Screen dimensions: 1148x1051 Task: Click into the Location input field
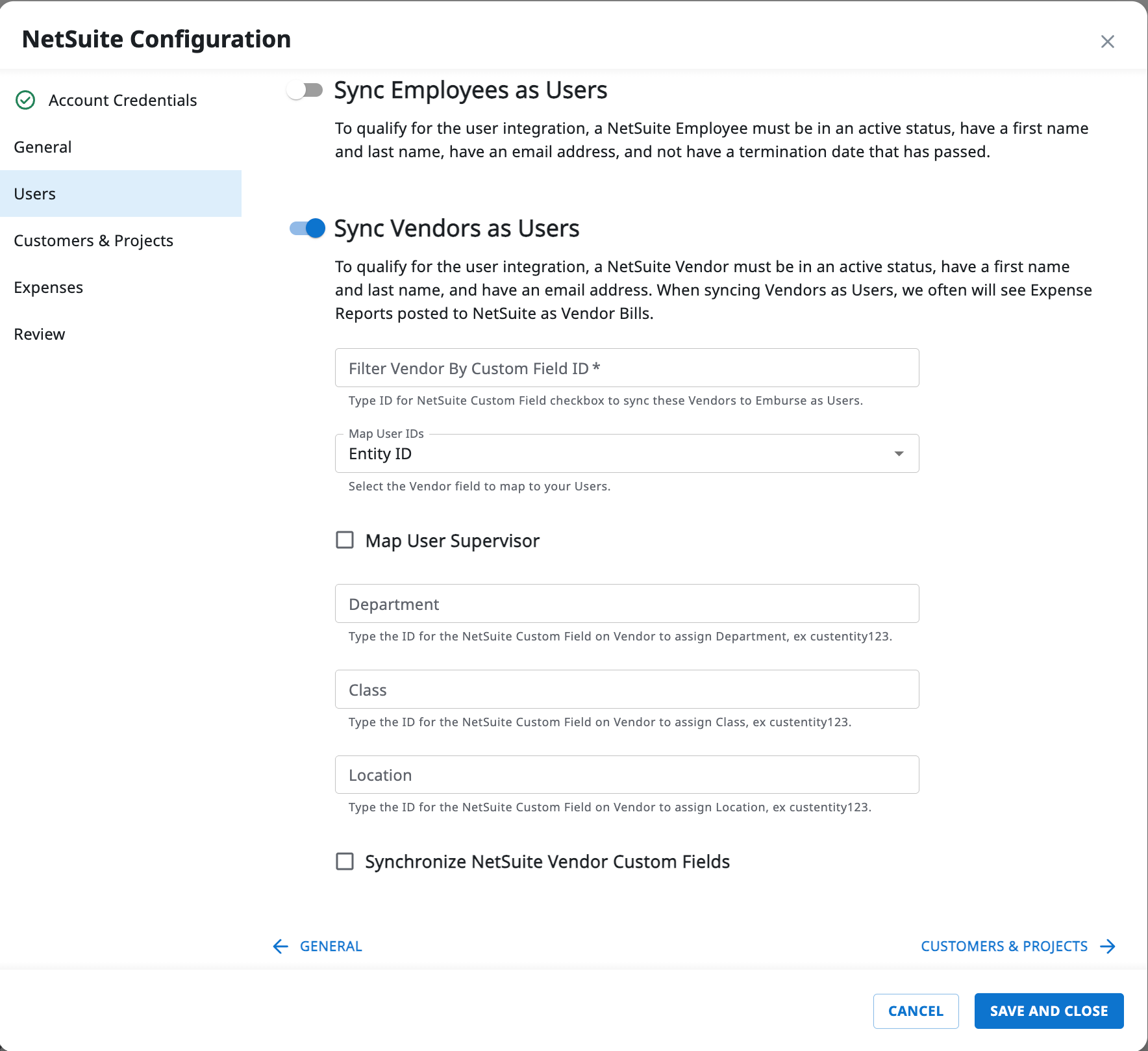(x=627, y=774)
